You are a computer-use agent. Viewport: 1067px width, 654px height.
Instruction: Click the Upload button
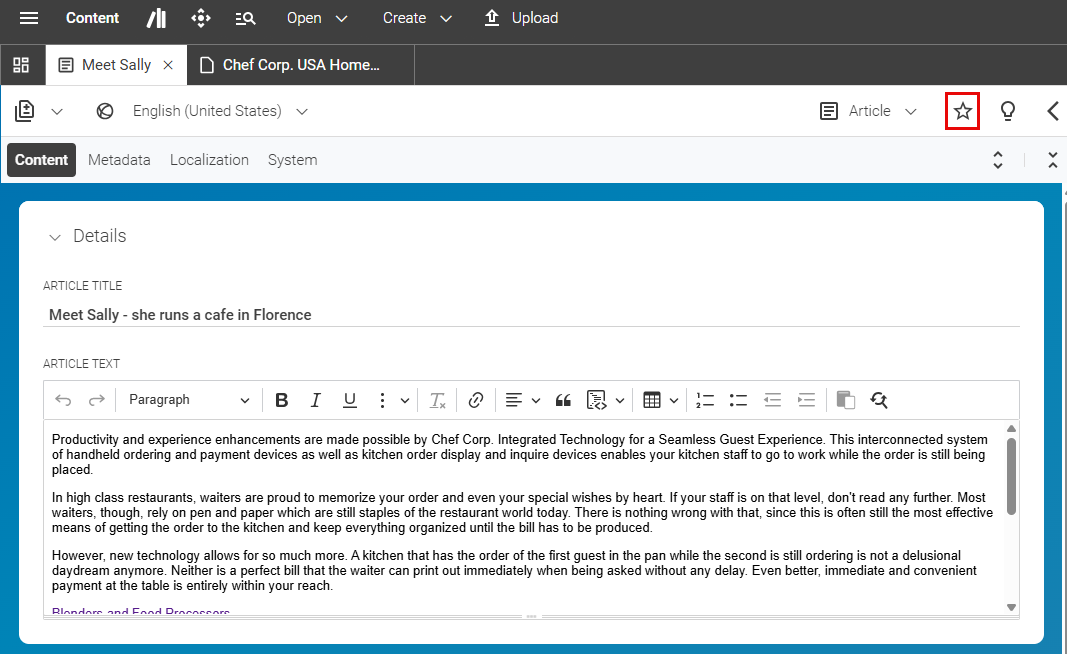pos(521,17)
